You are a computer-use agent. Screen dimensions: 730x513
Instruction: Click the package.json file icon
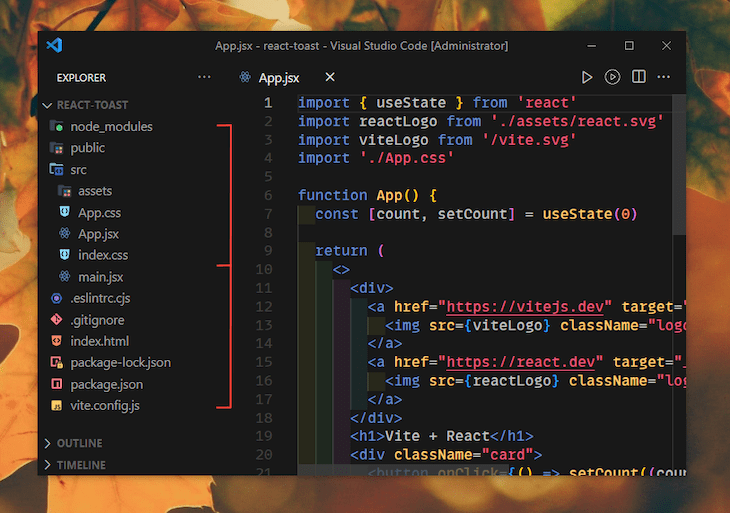click(57, 384)
